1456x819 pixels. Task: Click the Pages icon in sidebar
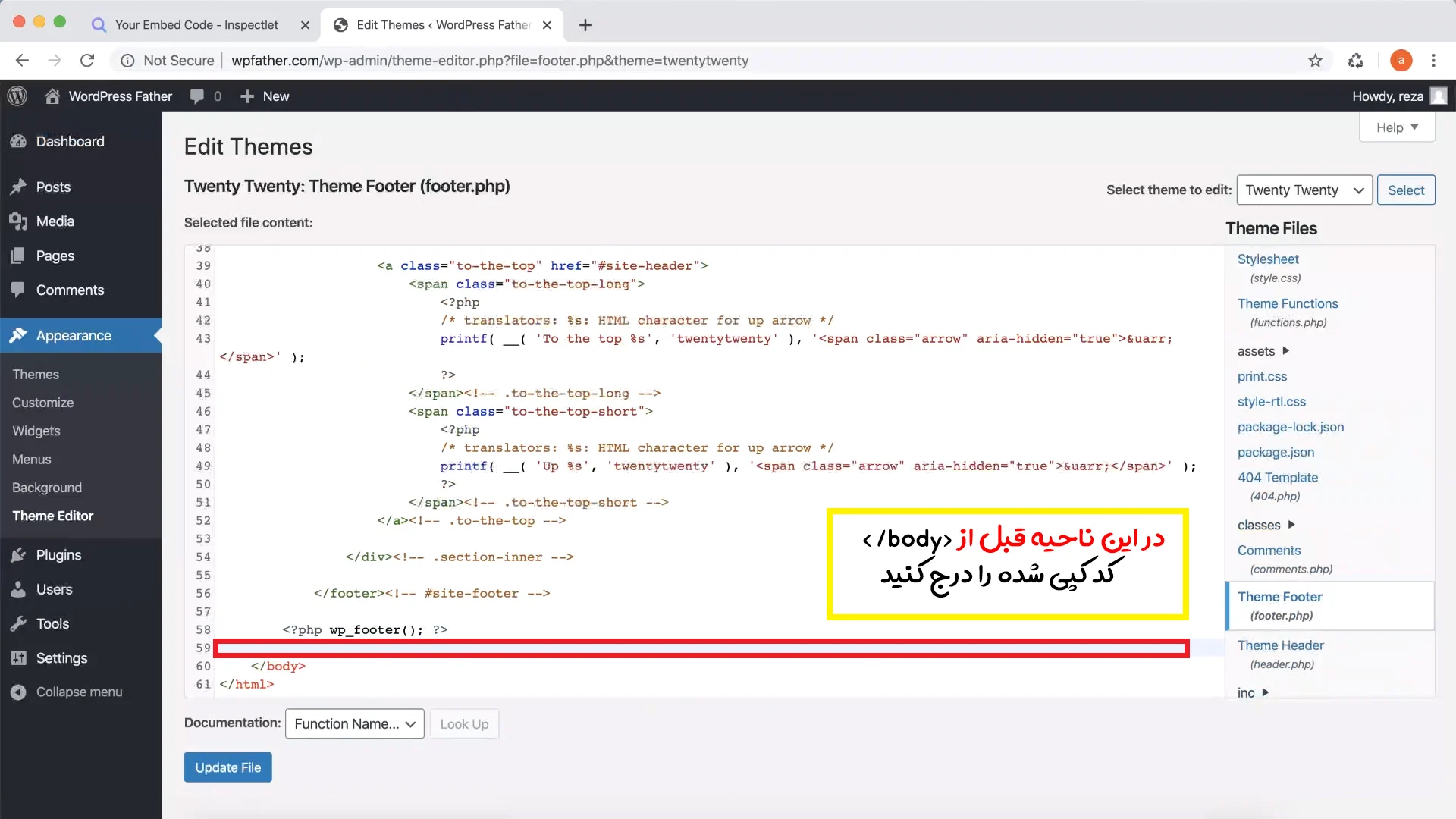[18, 256]
